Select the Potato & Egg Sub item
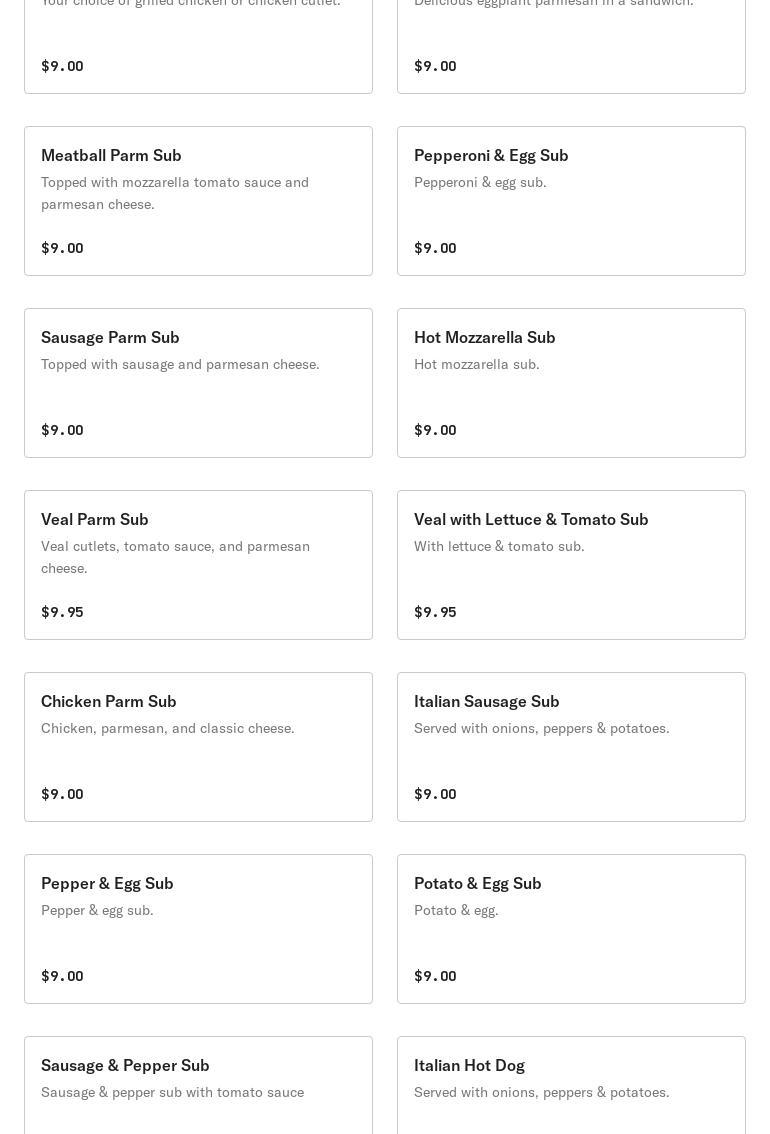The height and width of the screenshot is (1134, 770). 571,929
